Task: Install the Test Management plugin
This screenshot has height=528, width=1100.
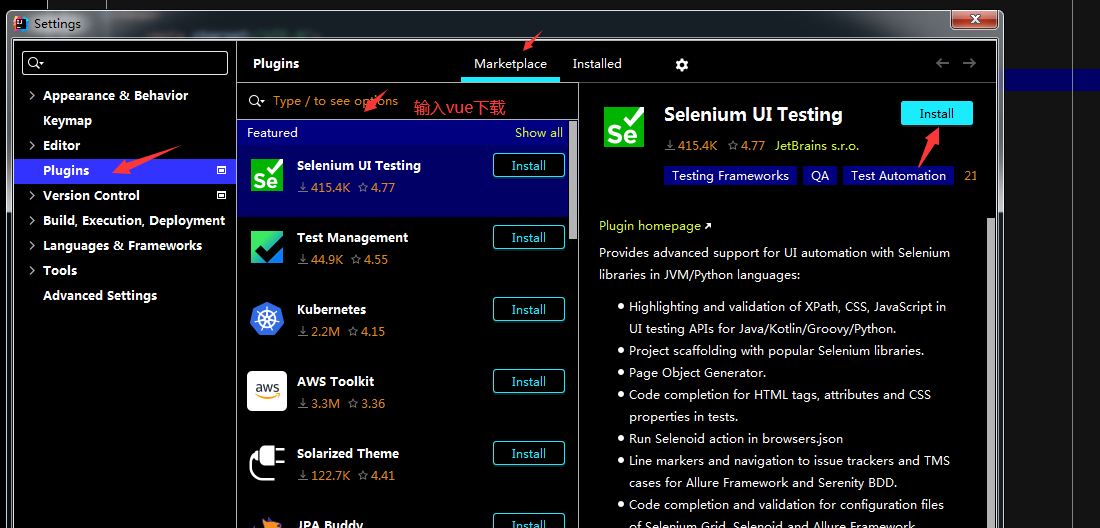Action: (529, 238)
